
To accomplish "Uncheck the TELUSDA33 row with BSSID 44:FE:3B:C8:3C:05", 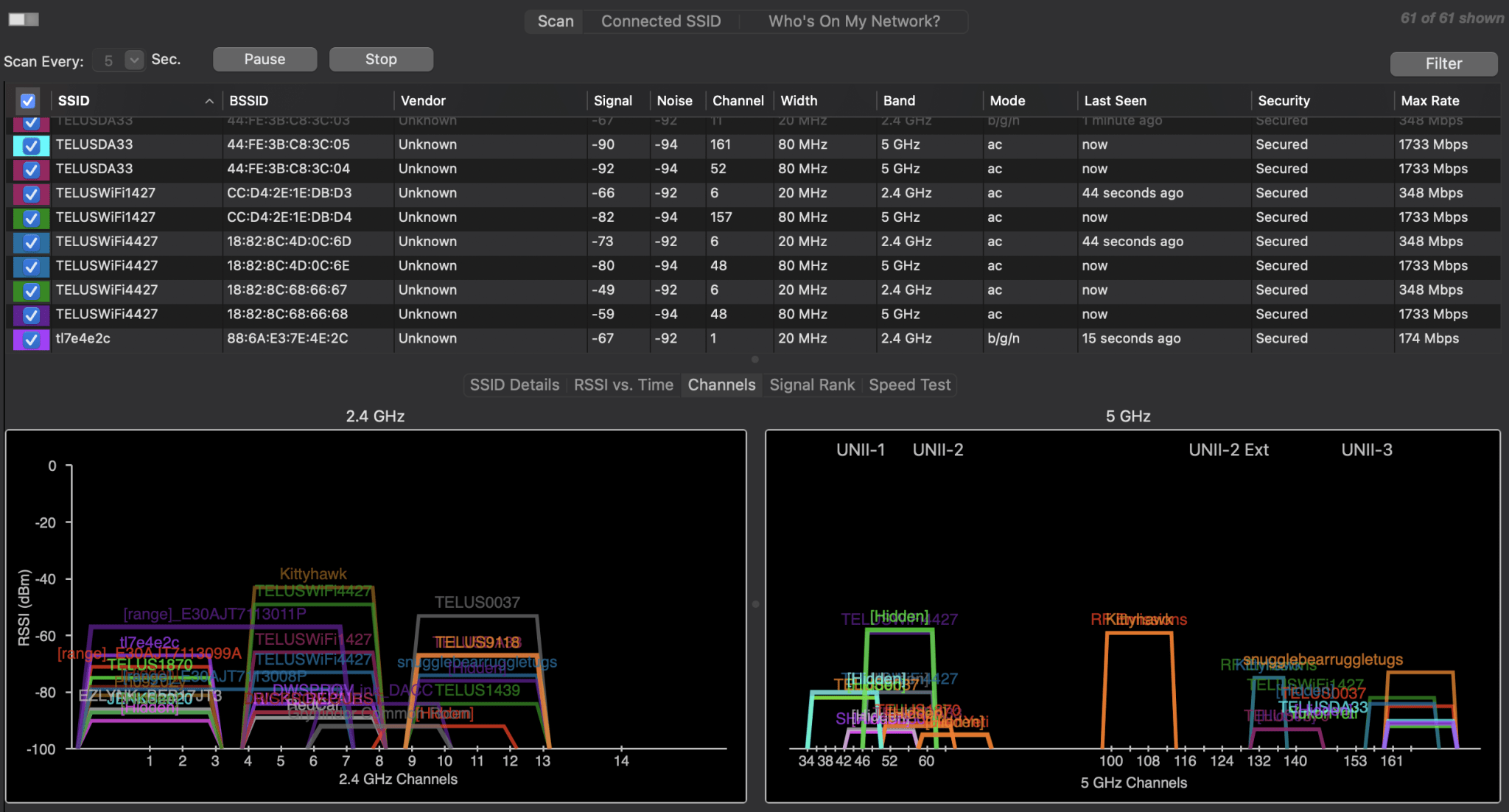I will tap(31, 145).
